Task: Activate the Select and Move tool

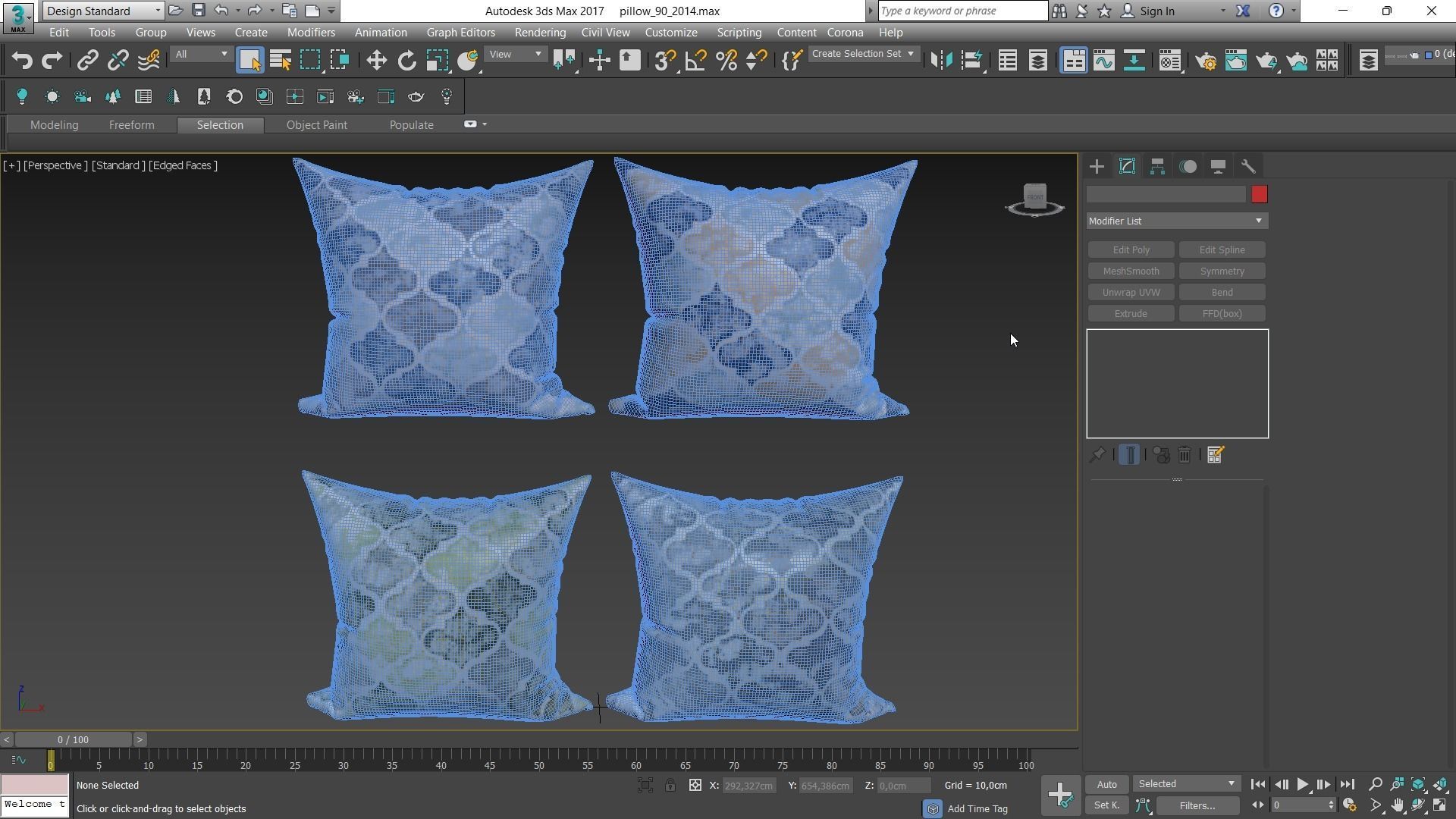Action: pos(376,61)
